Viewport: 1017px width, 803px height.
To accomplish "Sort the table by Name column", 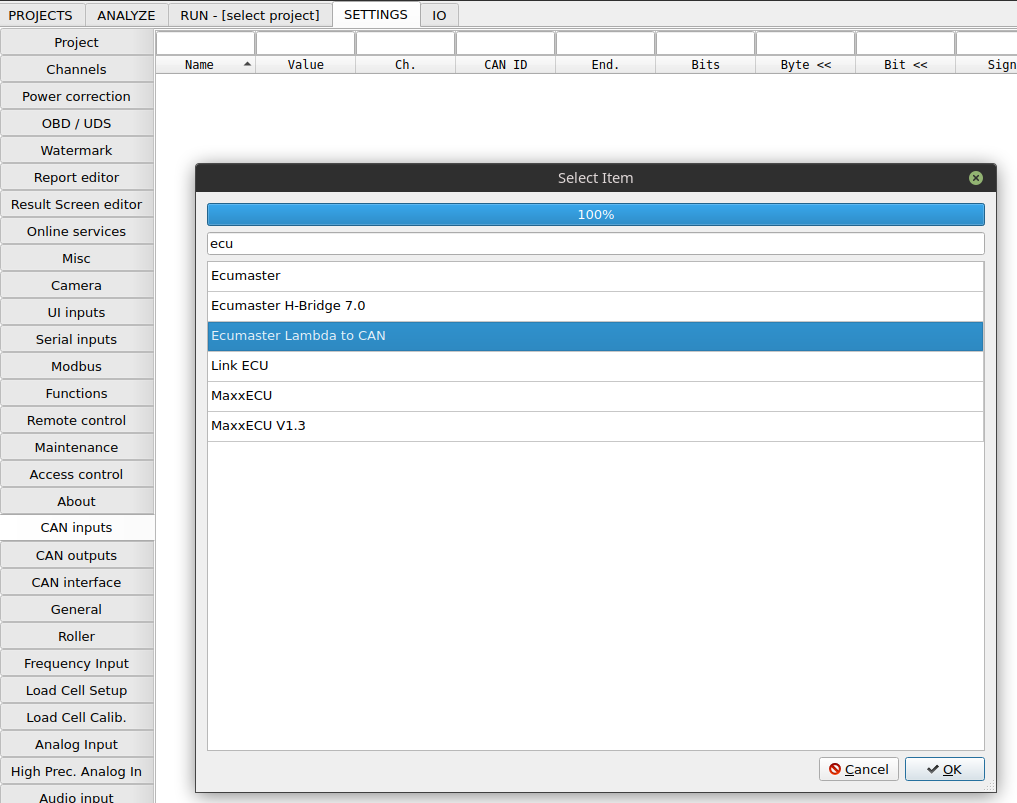I will (x=206, y=65).
